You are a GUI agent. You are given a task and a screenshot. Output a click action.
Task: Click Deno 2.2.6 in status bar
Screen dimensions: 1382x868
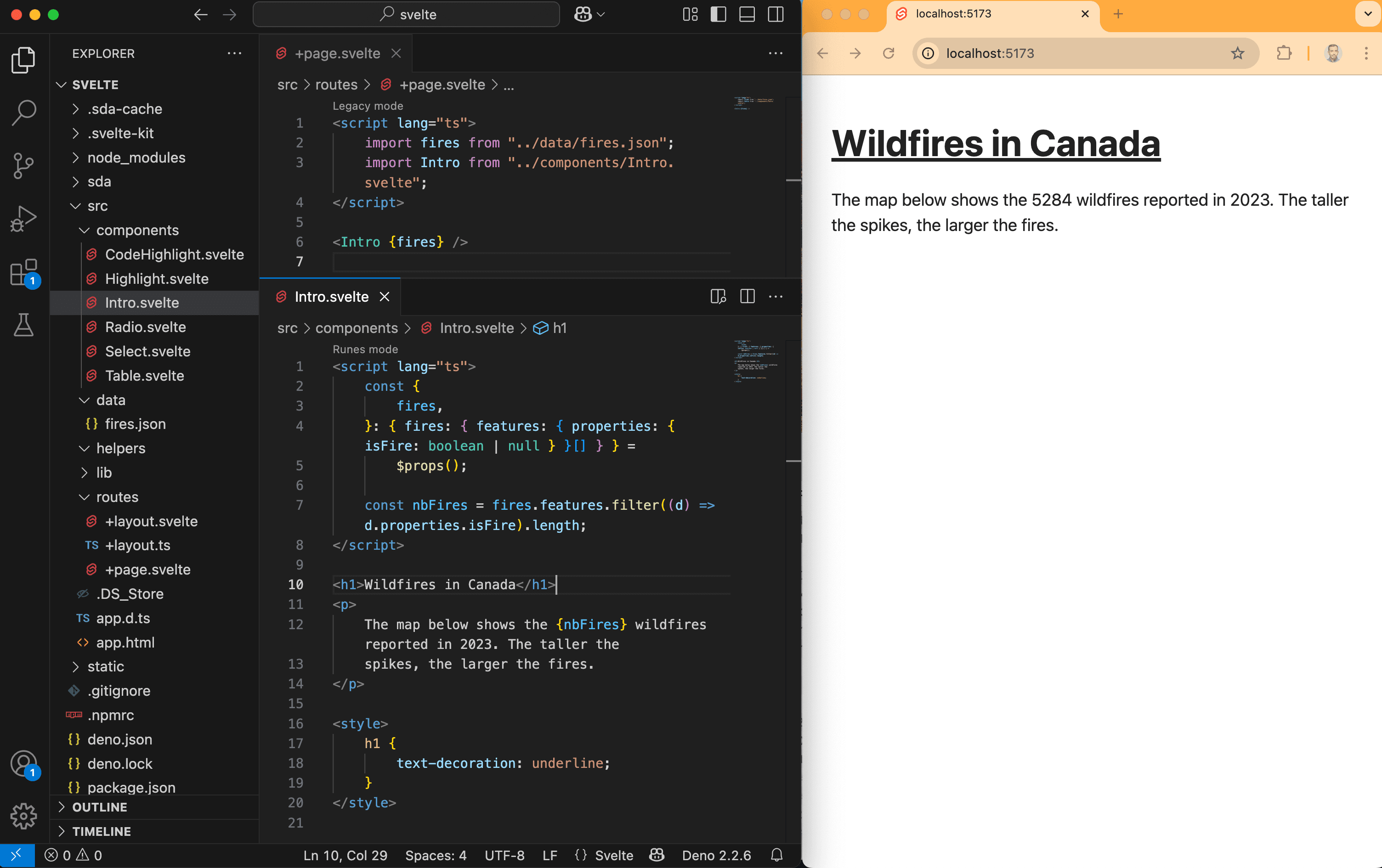click(716, 856)
